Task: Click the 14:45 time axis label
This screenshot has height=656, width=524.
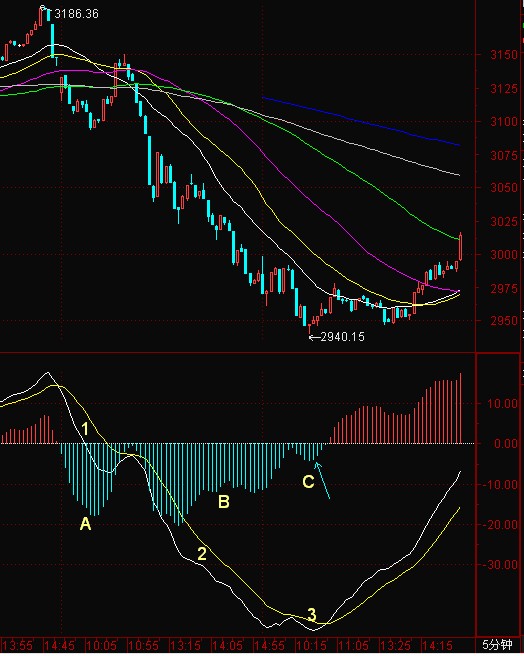Action: click(x=59, y=646)
